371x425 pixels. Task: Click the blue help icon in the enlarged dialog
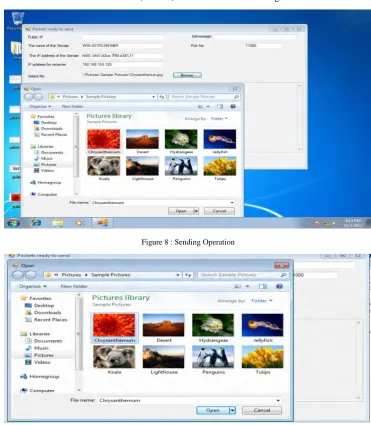click(x=279, y=286)
